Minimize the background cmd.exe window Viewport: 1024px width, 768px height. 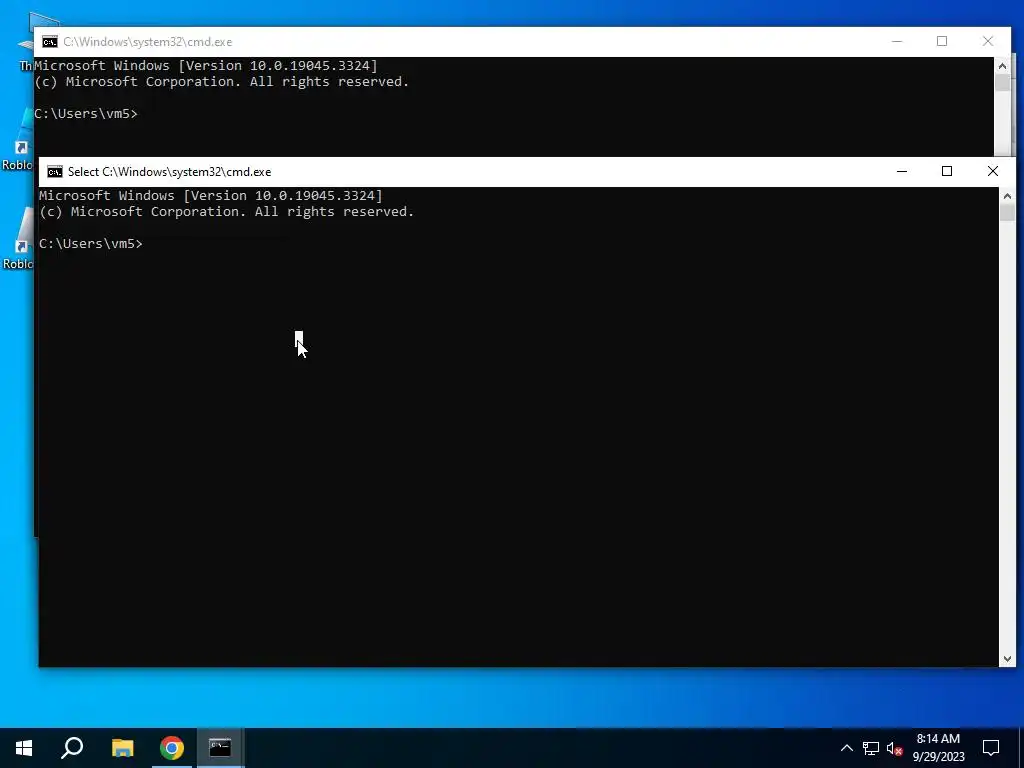pyautogui.click(x=897, y=41)
